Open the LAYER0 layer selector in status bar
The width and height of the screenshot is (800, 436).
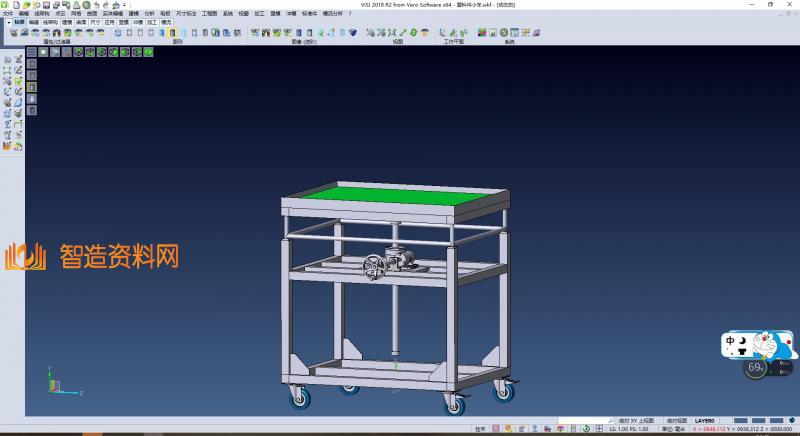(705, 420)
